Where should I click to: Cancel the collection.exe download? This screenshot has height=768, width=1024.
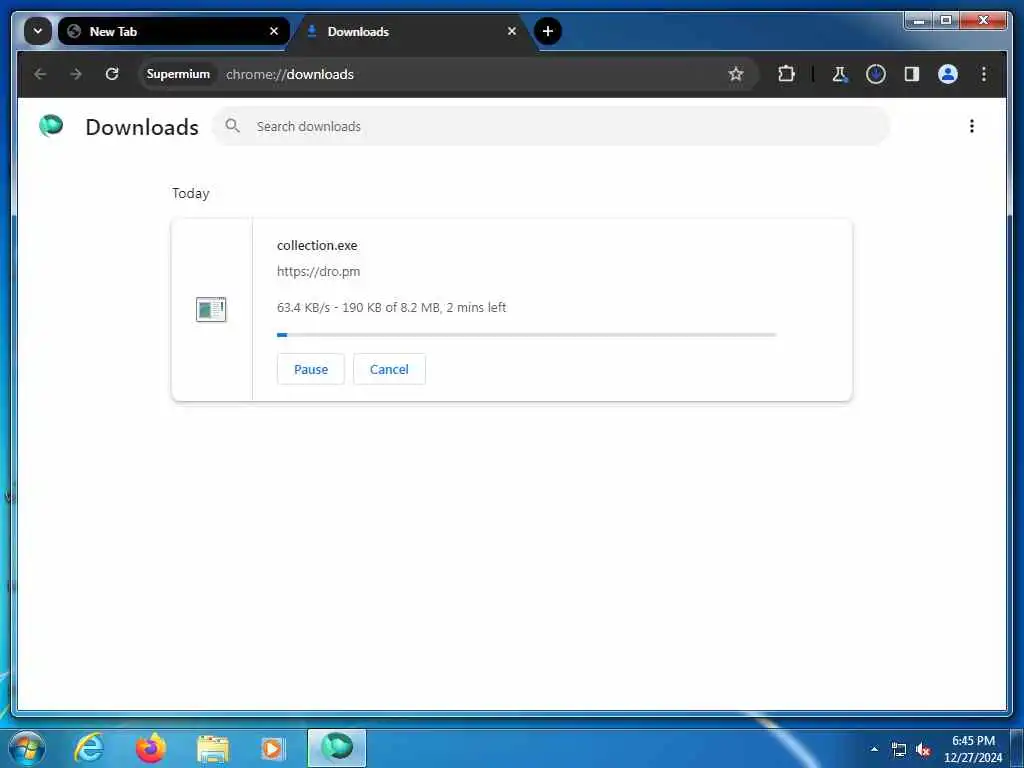tap(389, 369)
